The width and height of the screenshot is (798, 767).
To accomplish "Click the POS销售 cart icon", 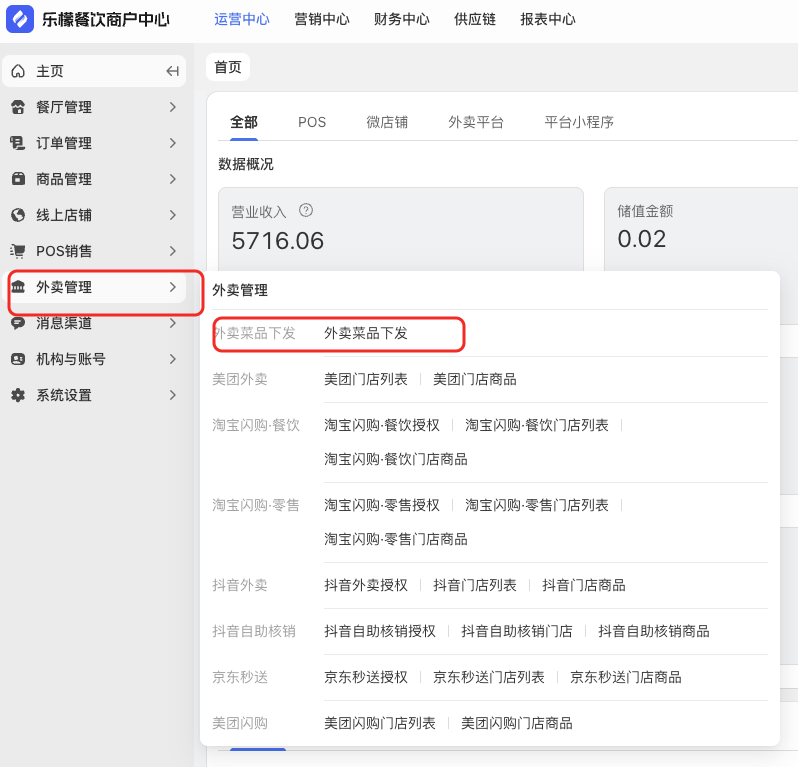I will (18, 251).
